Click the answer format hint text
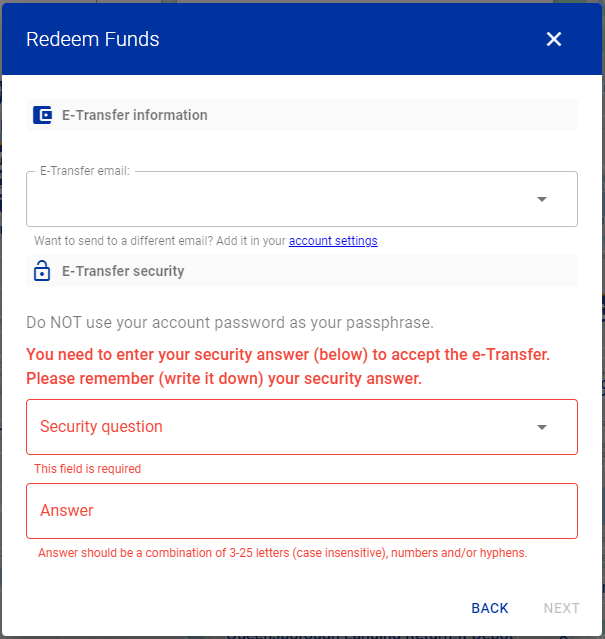The image size is (605, 639). (x=282, y=553)
